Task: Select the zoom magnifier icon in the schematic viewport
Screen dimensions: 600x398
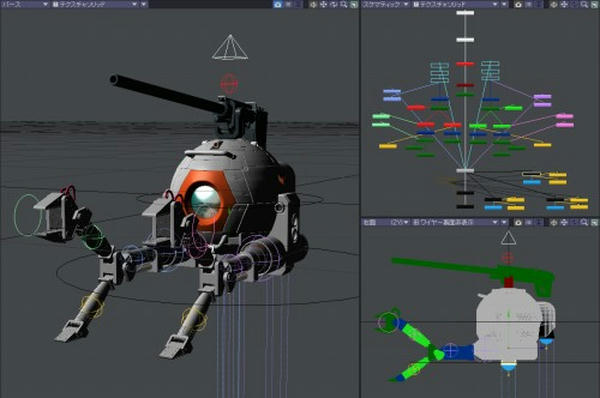Action: coord(584,4)
